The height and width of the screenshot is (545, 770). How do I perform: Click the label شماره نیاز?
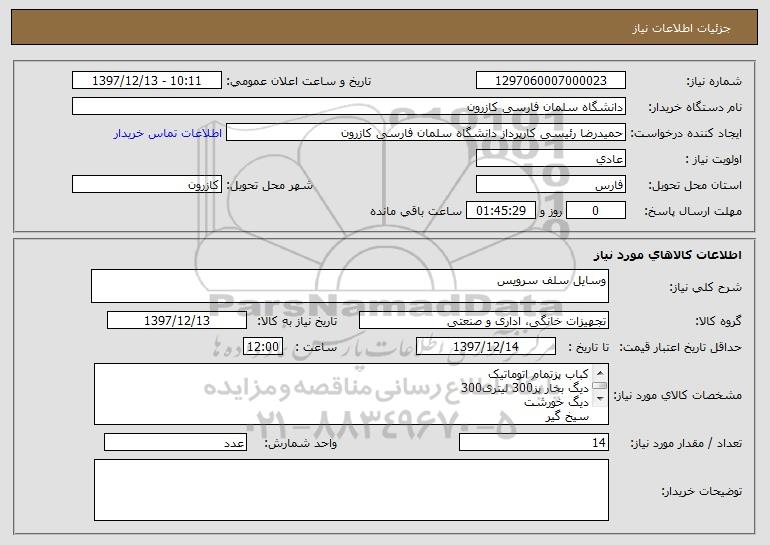tap(714, 81)
